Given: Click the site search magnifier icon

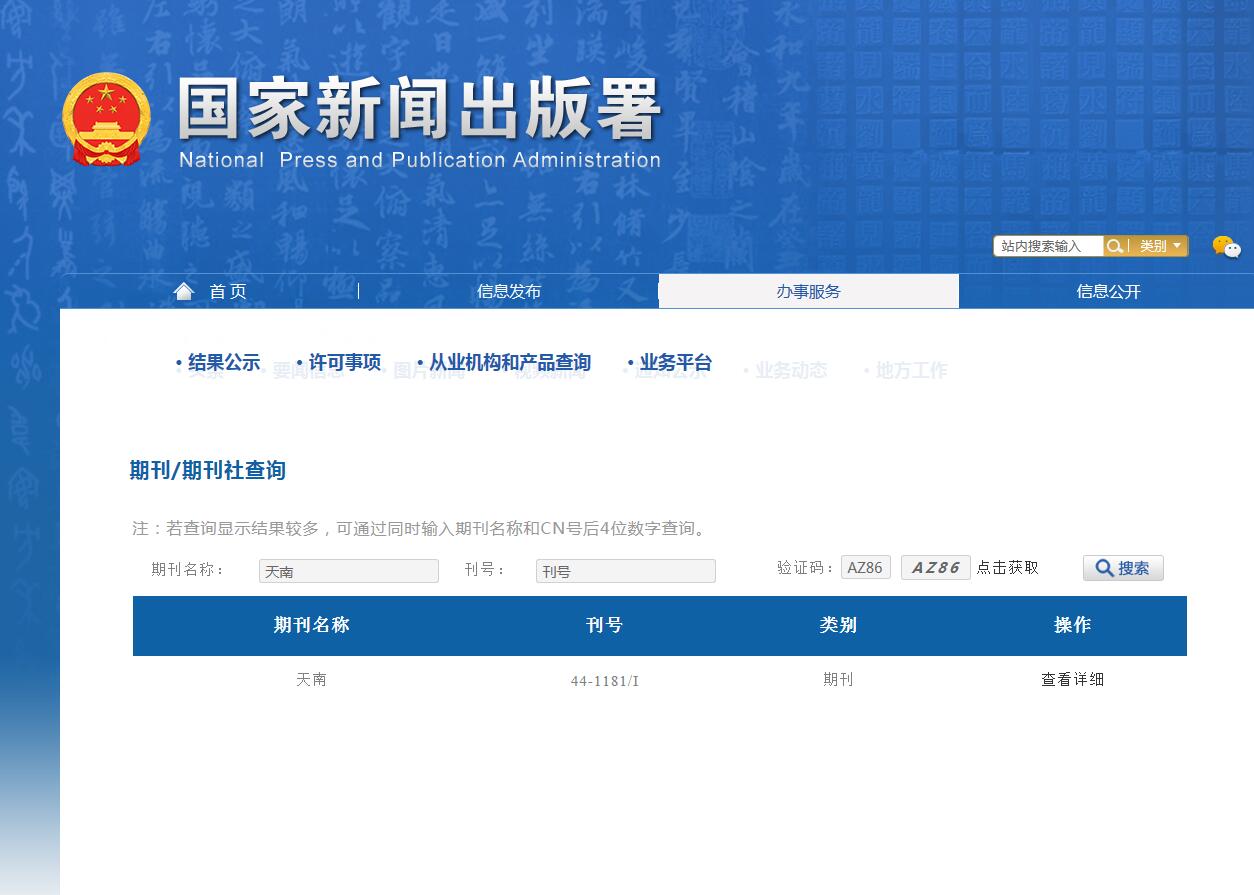Looking at the screenshot, I should (1115, 246).
